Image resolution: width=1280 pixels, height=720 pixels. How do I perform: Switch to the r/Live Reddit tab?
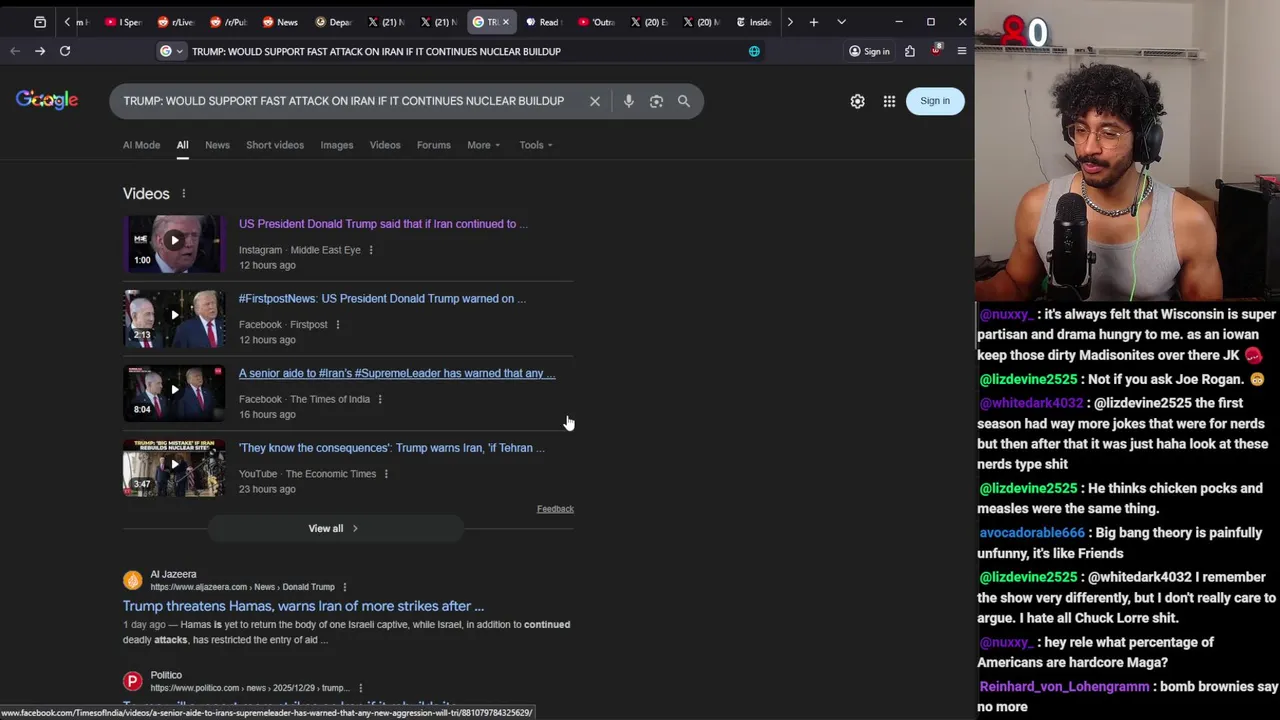(176, 22)
